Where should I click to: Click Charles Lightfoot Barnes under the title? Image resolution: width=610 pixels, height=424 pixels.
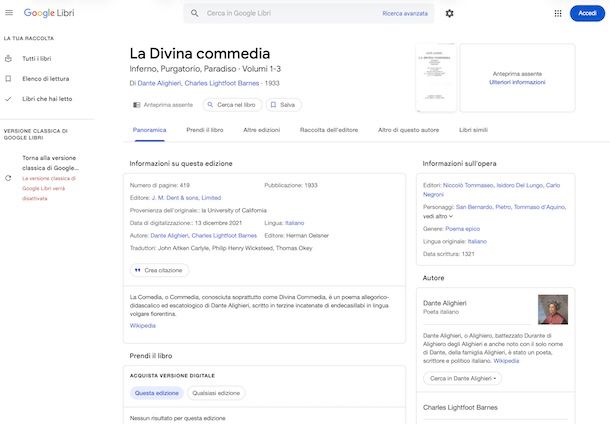point(222,83)
